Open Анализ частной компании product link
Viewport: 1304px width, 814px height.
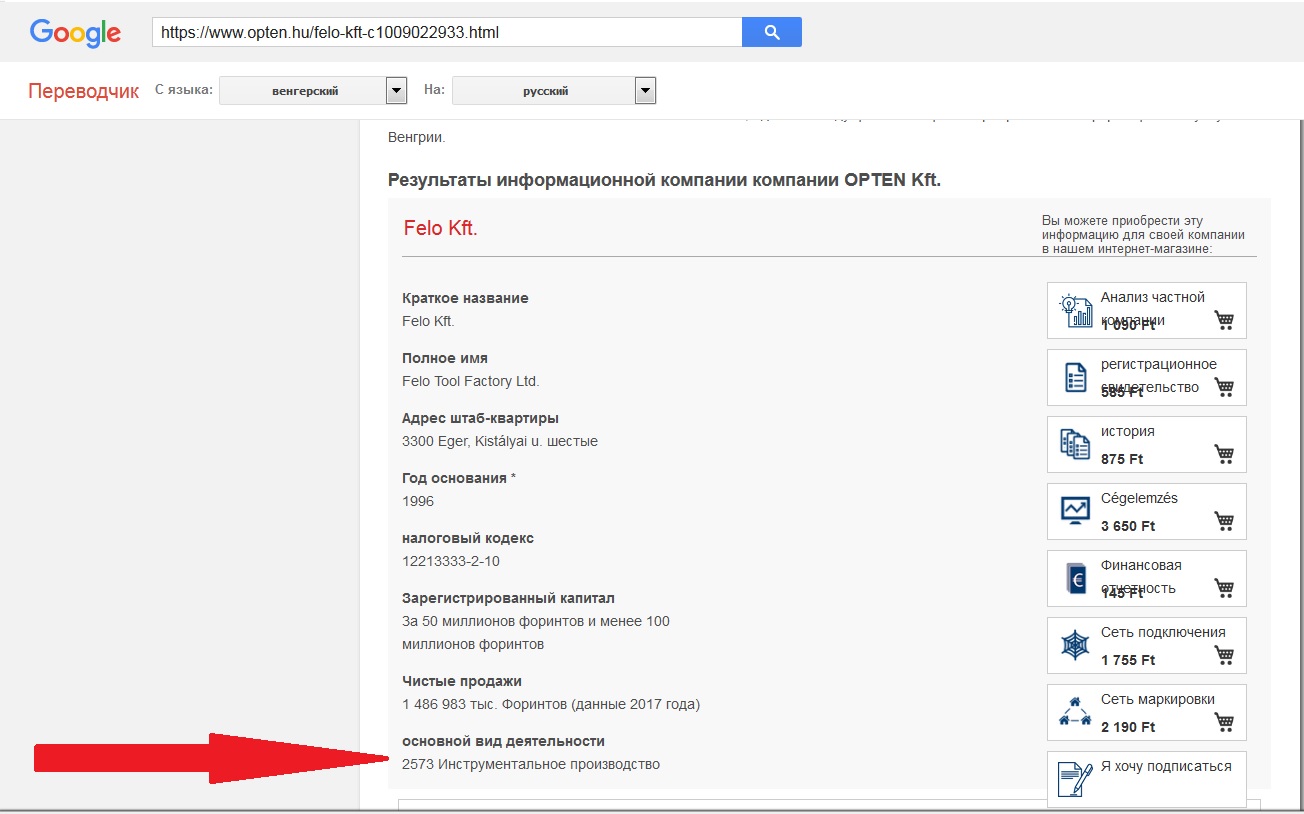1153,308
